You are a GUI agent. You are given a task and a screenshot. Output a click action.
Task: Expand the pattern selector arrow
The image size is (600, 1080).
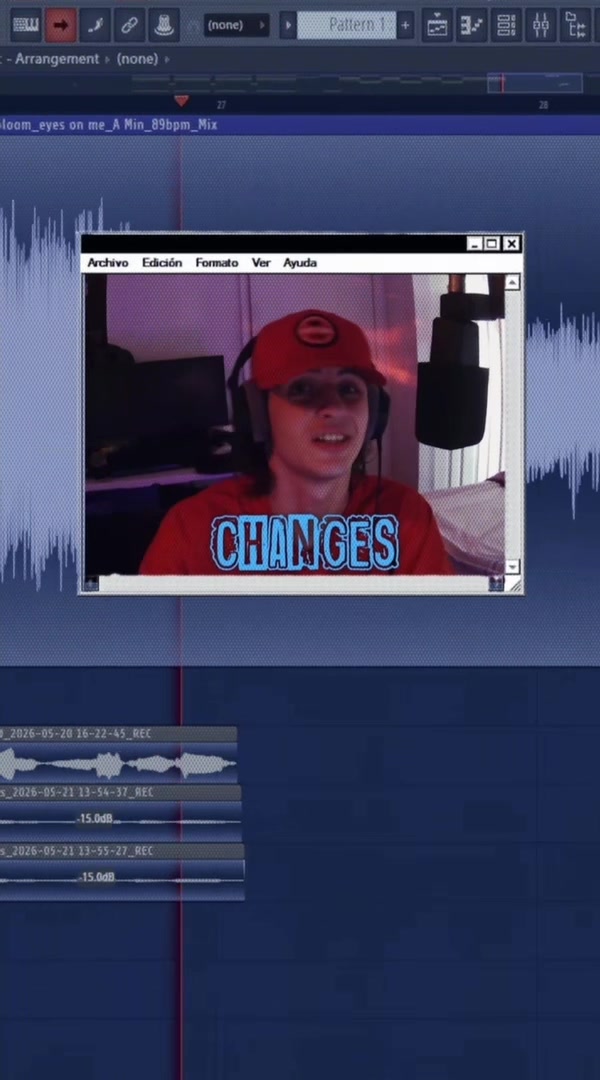point(288,25)
